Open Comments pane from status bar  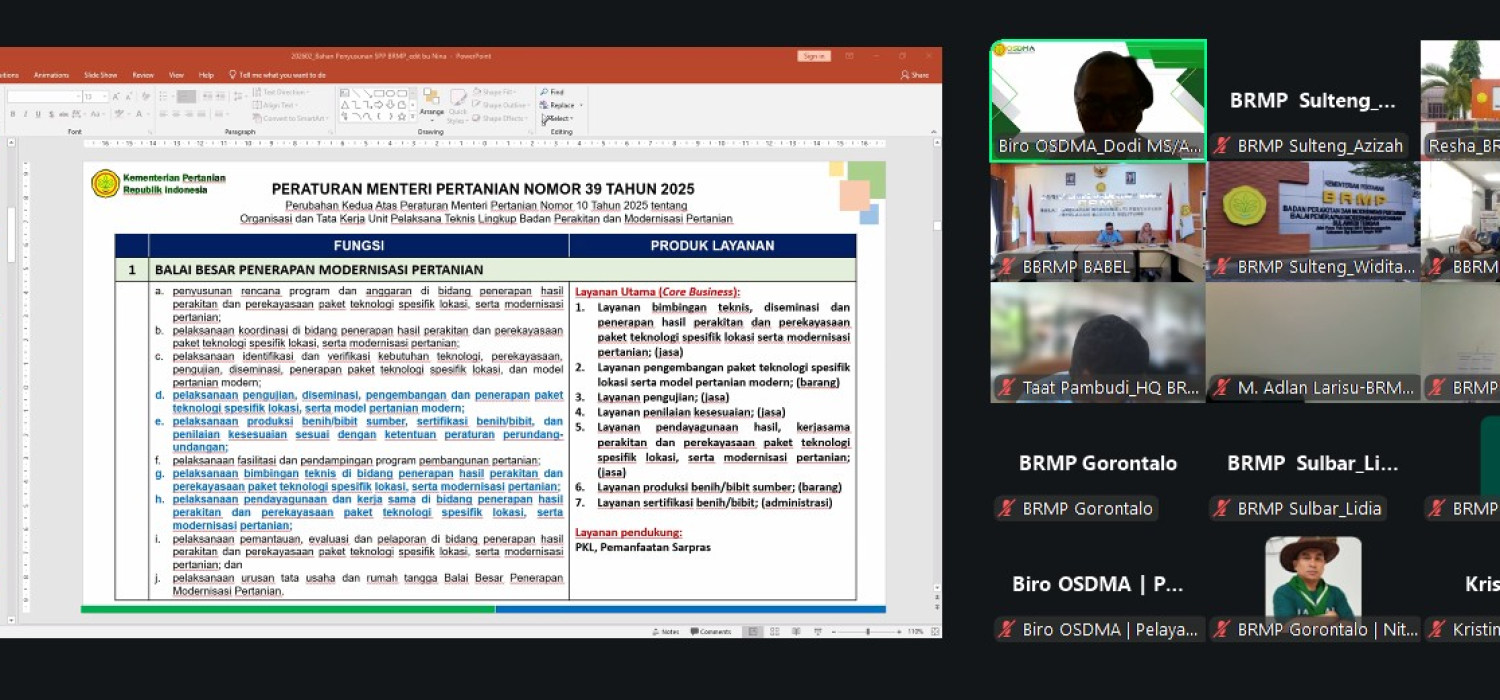pos(715,632)
